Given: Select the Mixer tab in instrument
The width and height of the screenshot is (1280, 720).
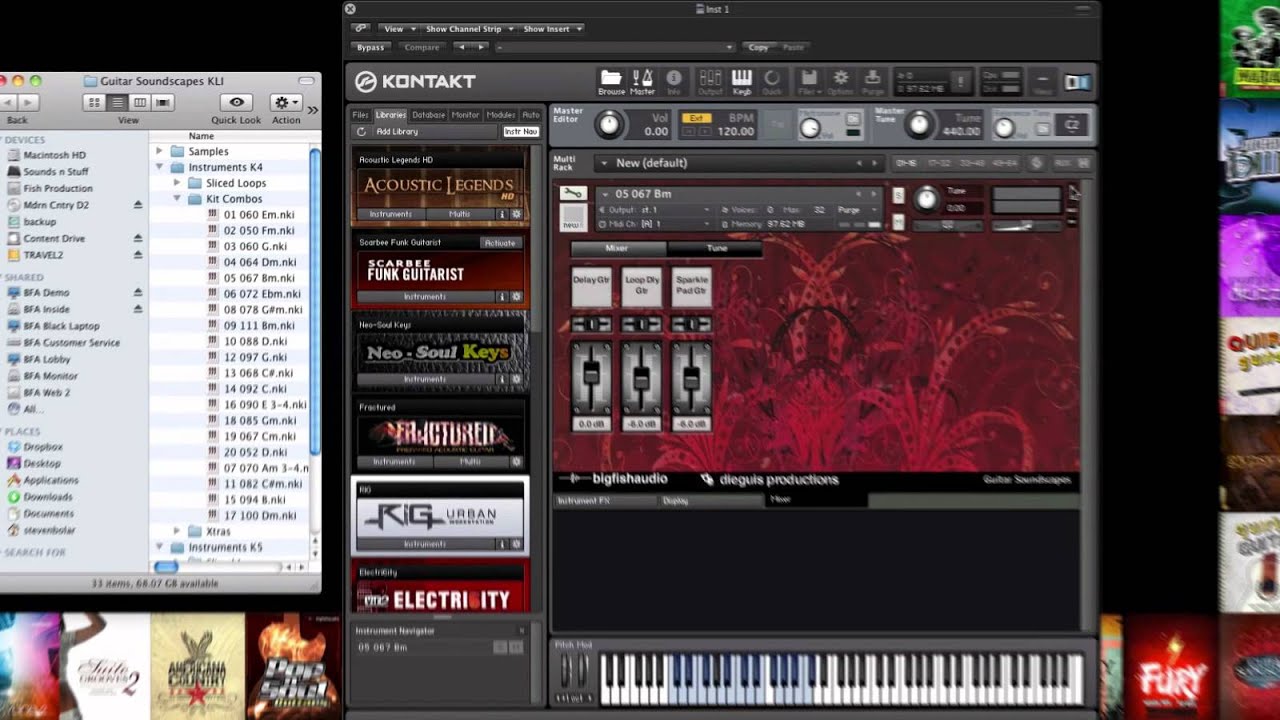Looking at the screenshot, I should point(617,248).
